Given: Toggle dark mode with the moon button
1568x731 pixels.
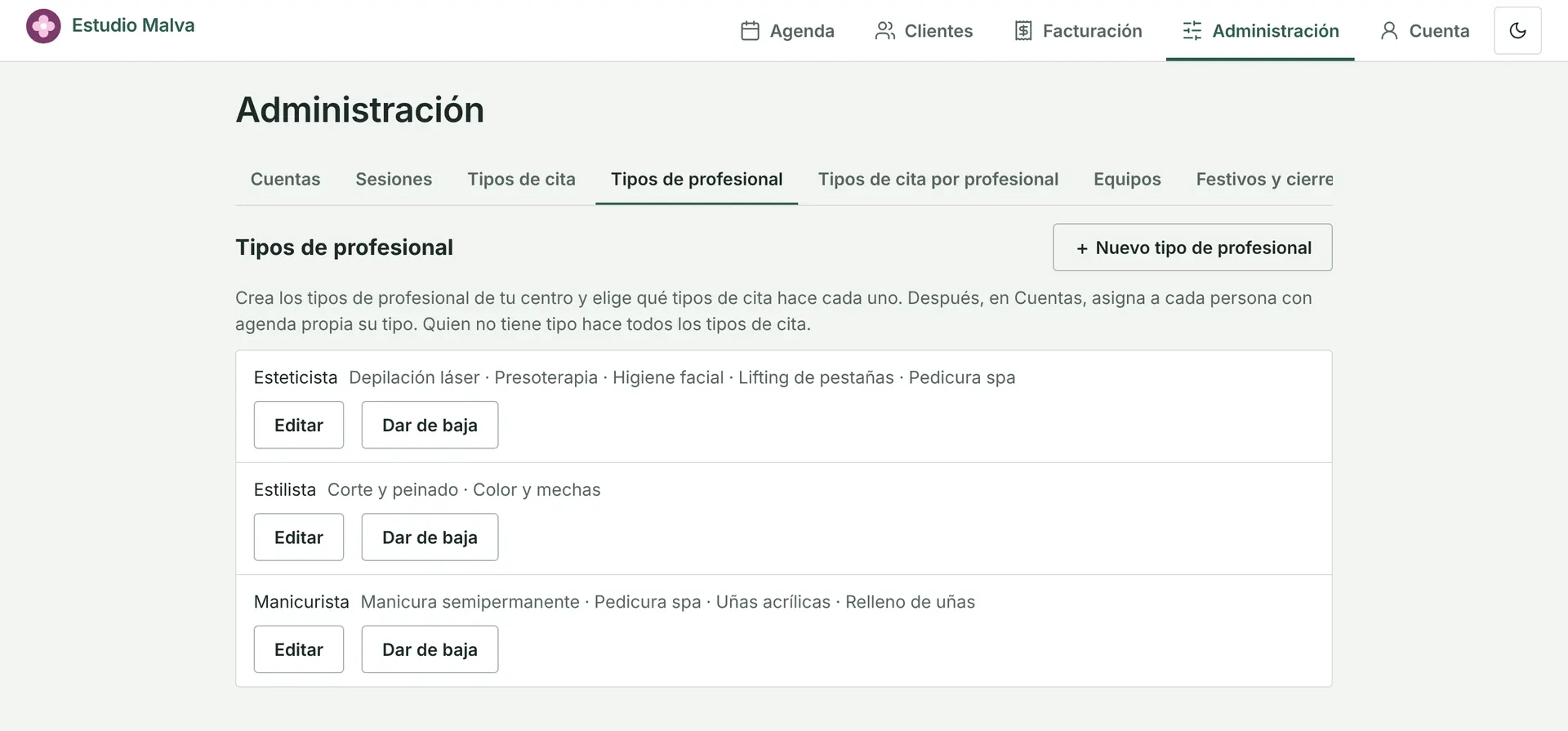Looking at the screenshot, I should pos(1517,31).
